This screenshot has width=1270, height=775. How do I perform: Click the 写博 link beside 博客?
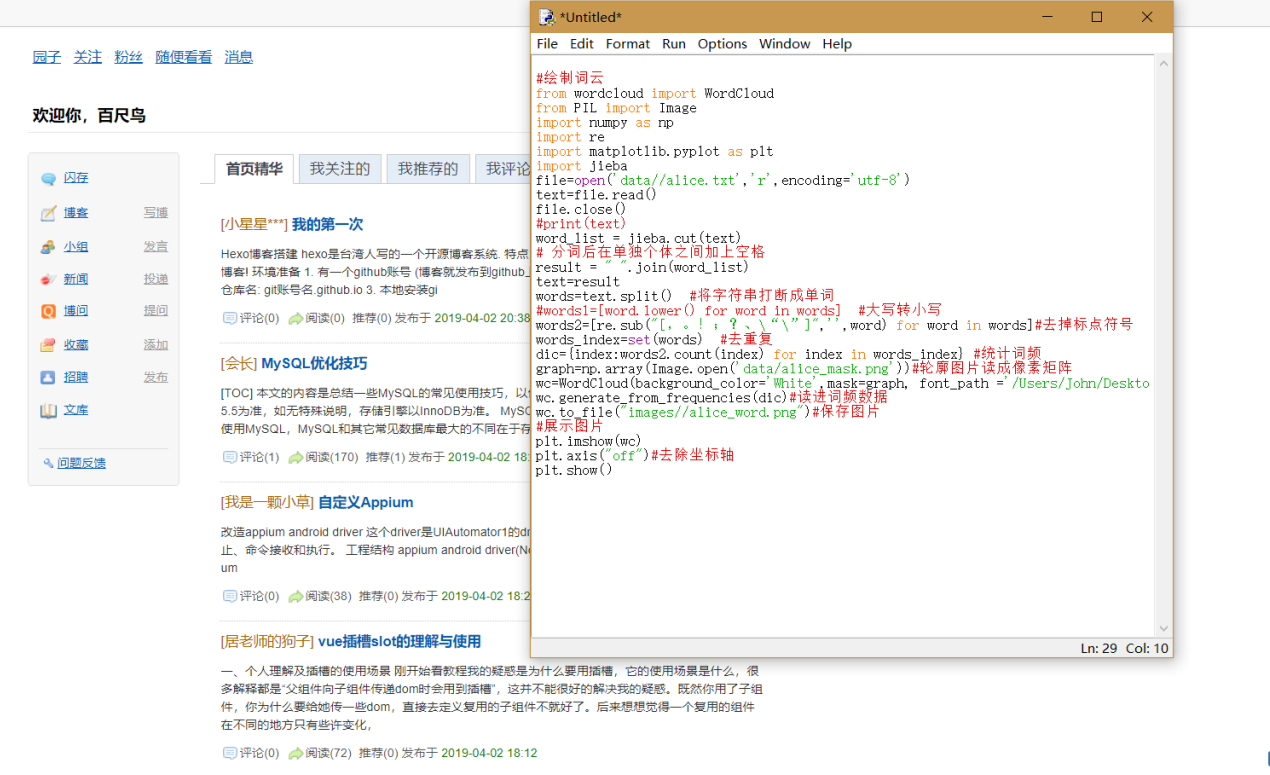click(156, 213)
